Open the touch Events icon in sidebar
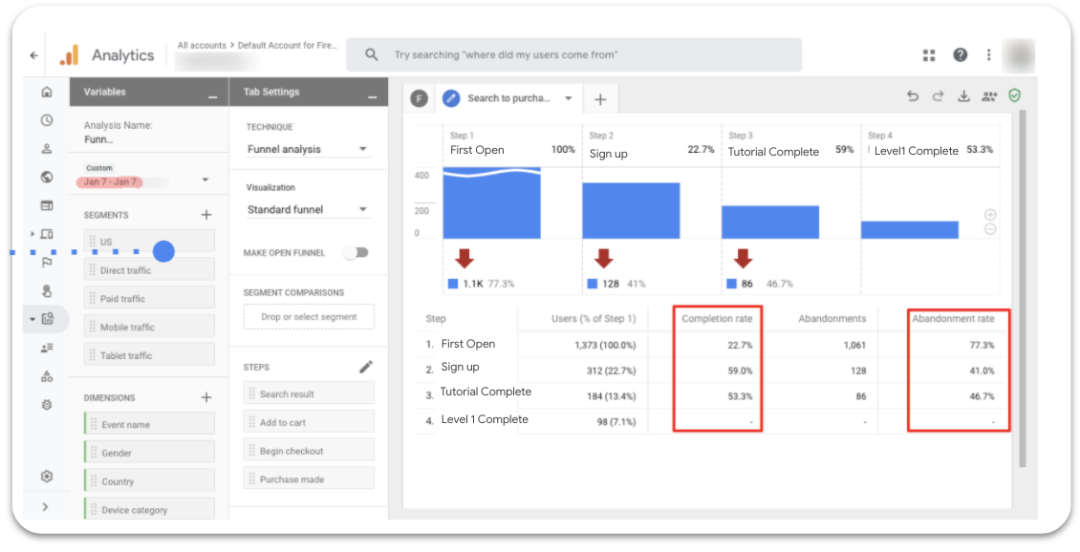This screenshot has height=552, width=1080. [x=47, y=291]
